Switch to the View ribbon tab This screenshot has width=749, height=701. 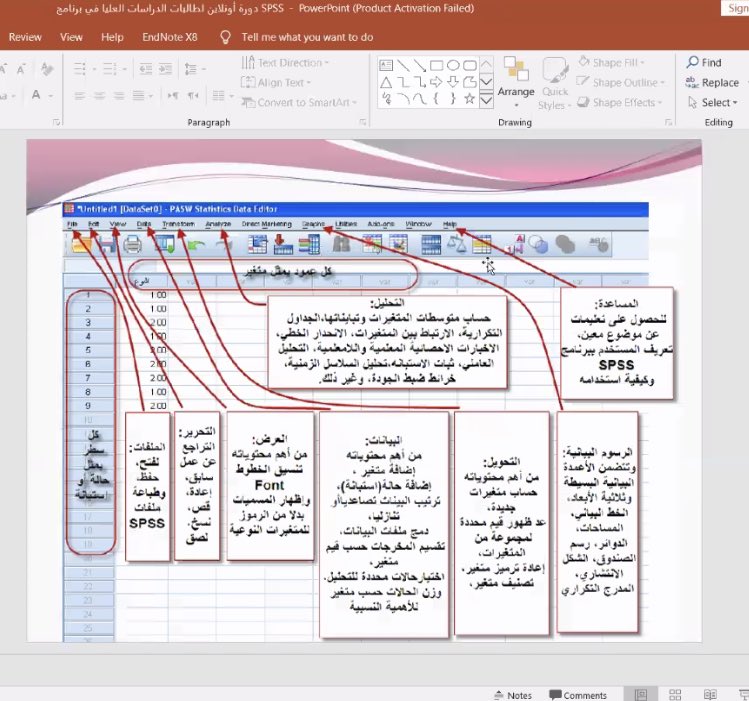(x=71, y=37)
